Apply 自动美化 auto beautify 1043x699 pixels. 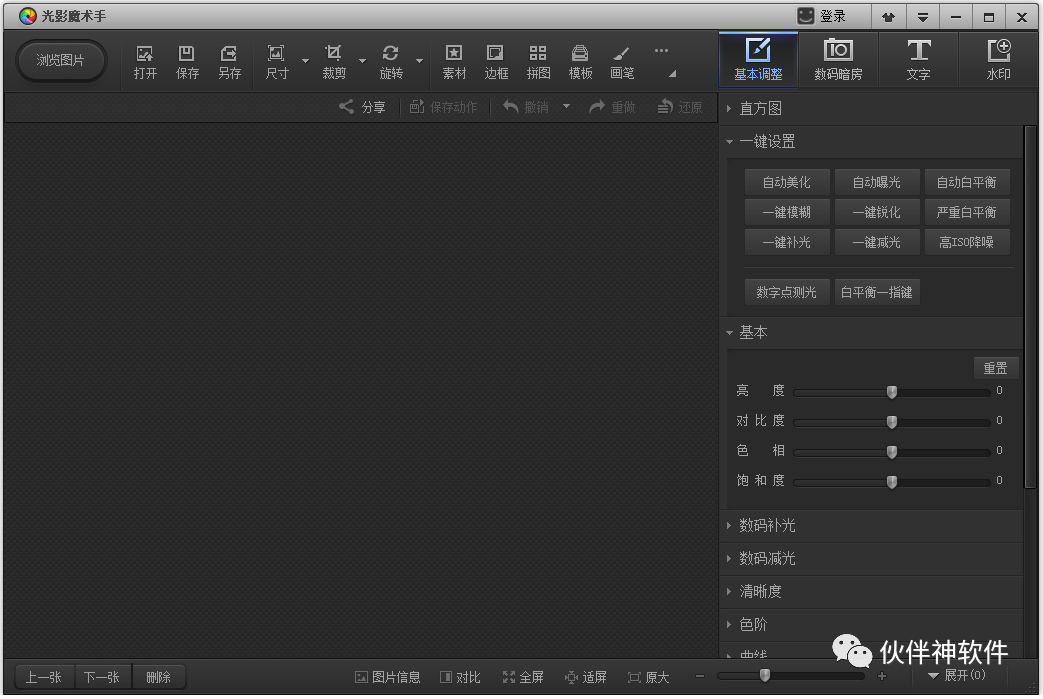[x=787, y=182]
